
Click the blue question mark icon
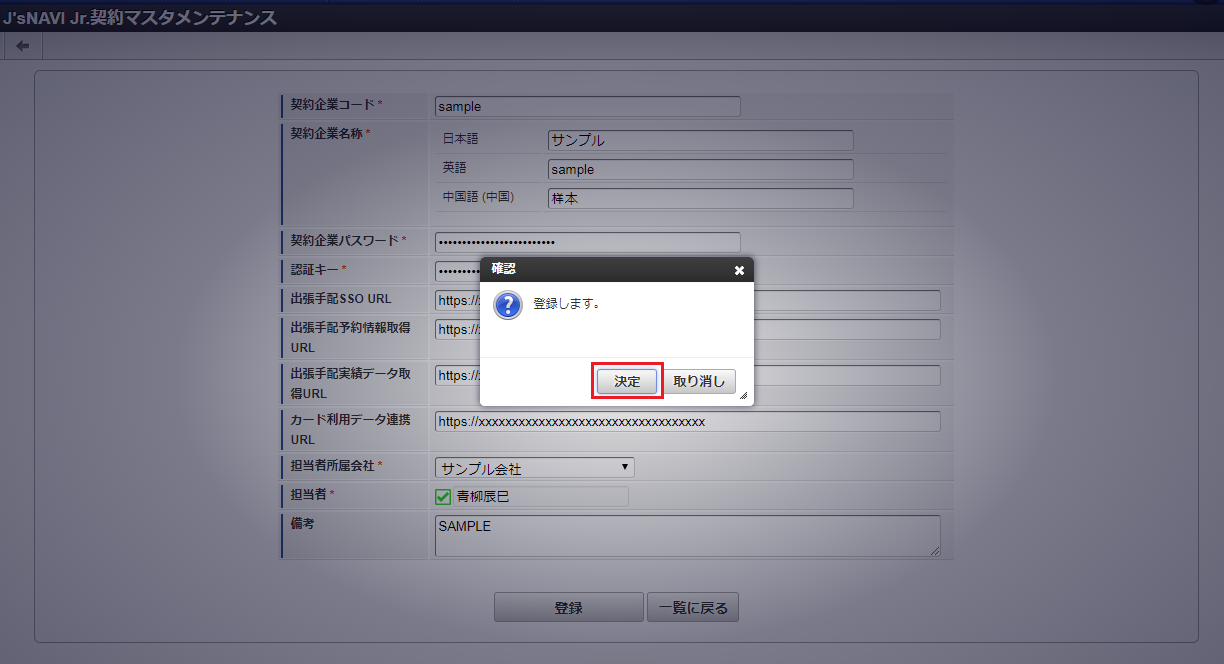[508, 305]
